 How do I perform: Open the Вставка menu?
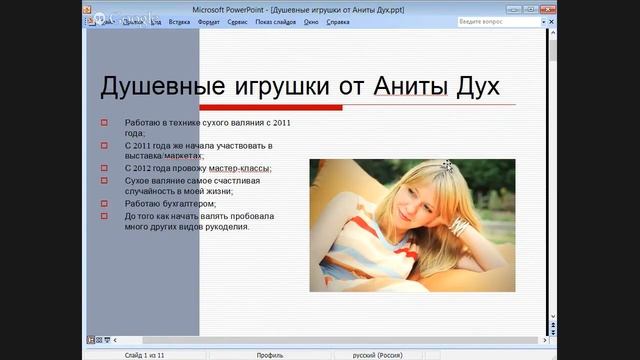coord(179,22)
